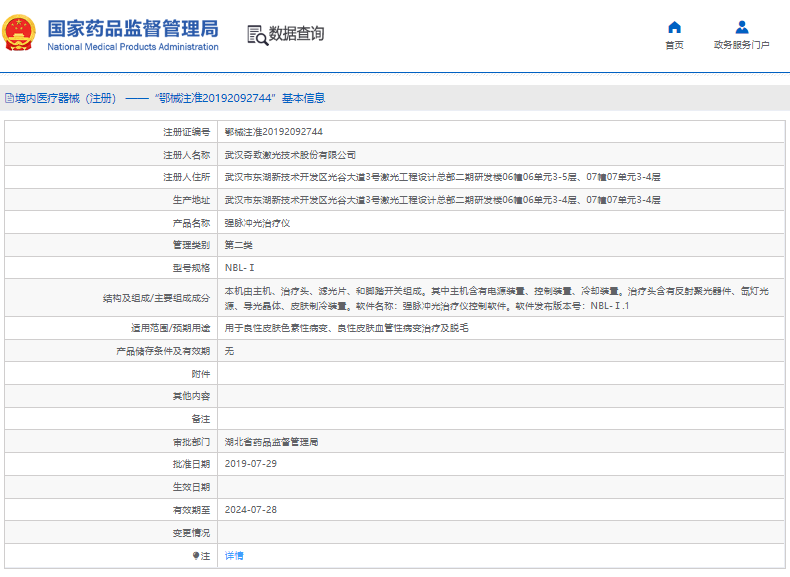The image size is (790, 577).
Task: Click registration number 鄂械注准20192092744 value
Action: [274, 132]
